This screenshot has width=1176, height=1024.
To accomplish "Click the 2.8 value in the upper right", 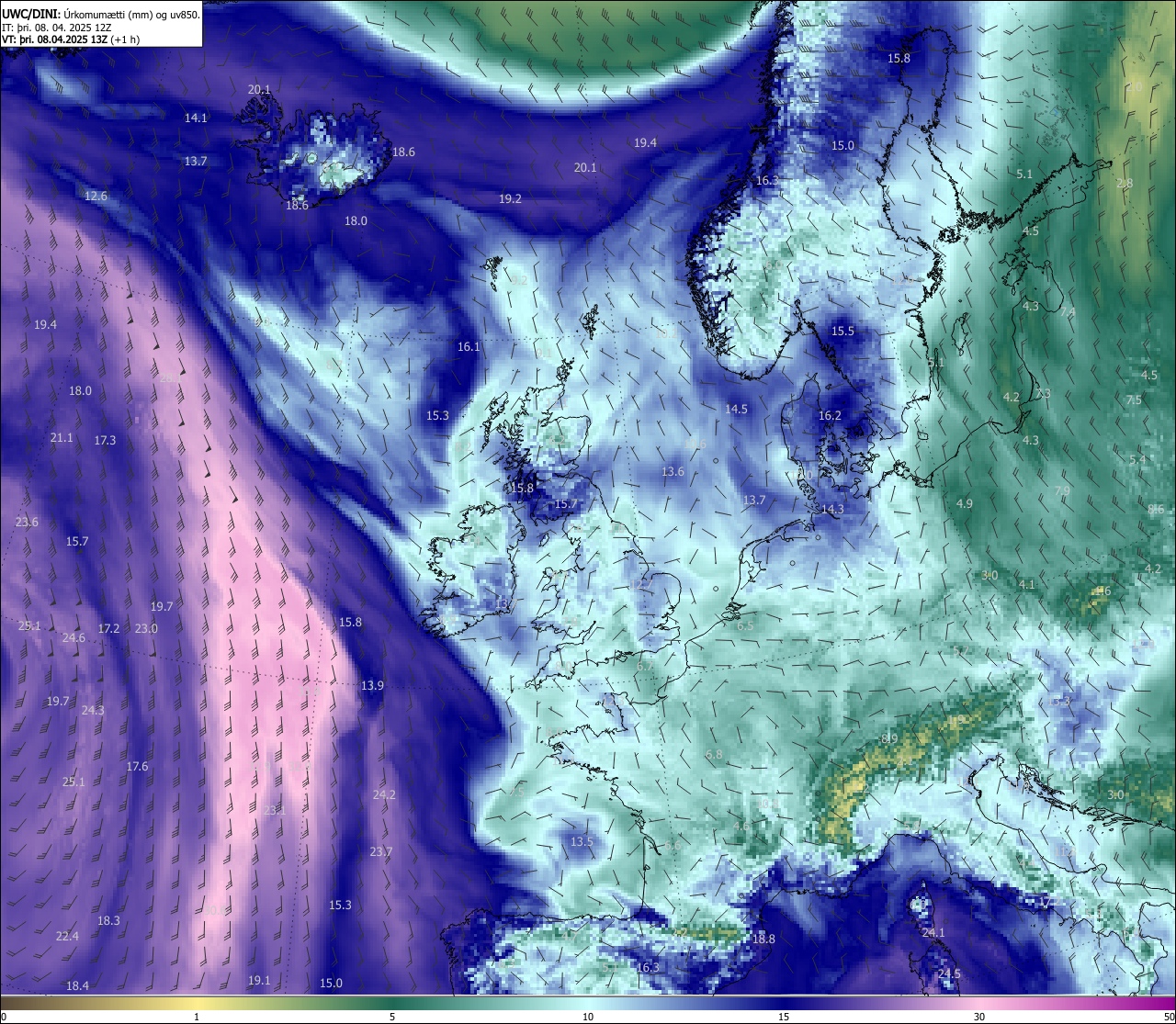I will pos(1125,183).
